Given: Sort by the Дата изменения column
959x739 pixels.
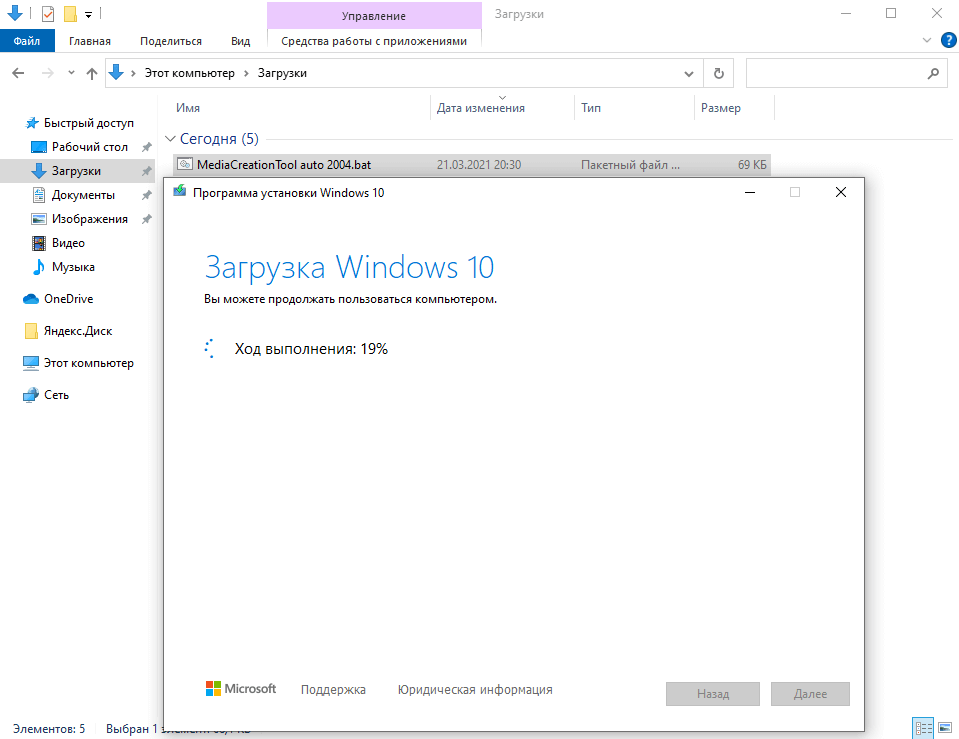Looking at the screenshot, I should click(x=481, y=108).
